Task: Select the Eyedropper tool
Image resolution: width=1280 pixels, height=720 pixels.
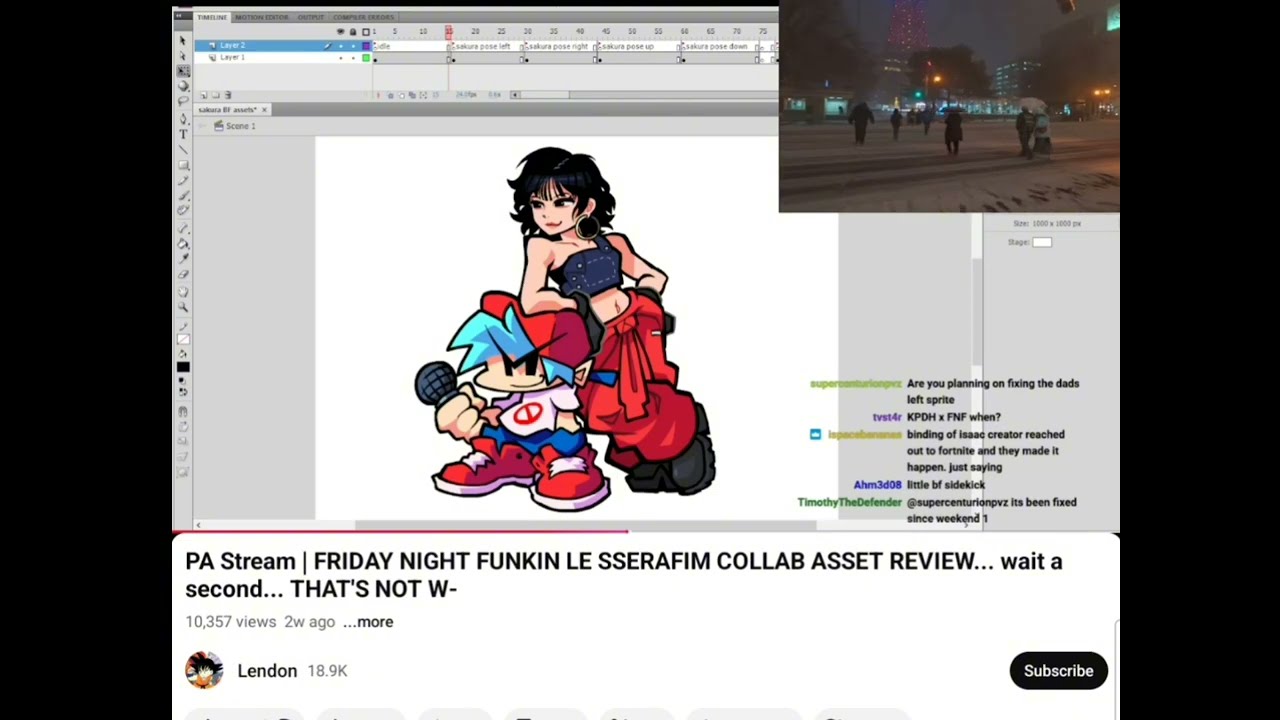Action: (184, 260)
